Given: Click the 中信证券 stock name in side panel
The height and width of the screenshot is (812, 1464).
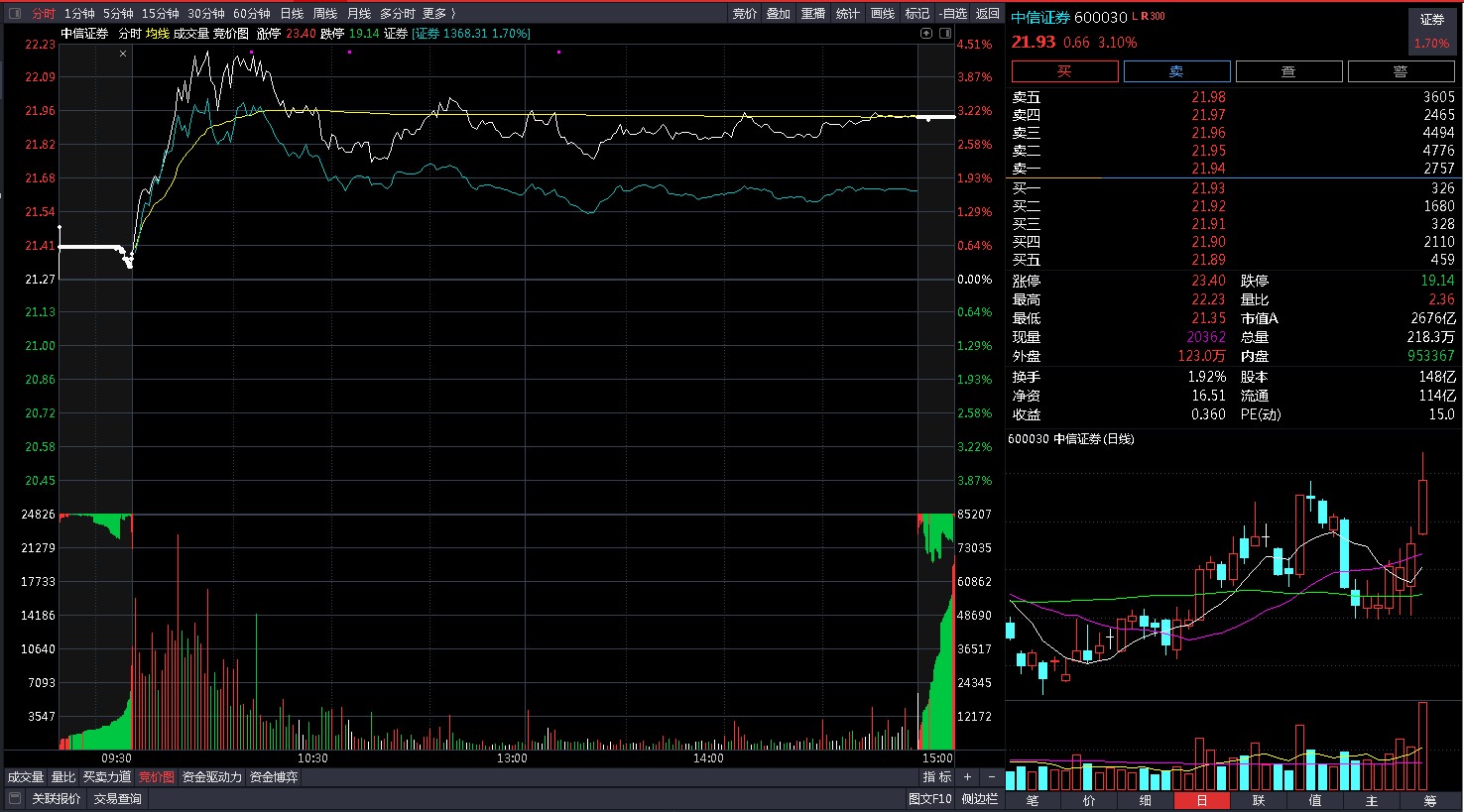Looking at the screenshot, I should click(1040, 17).
